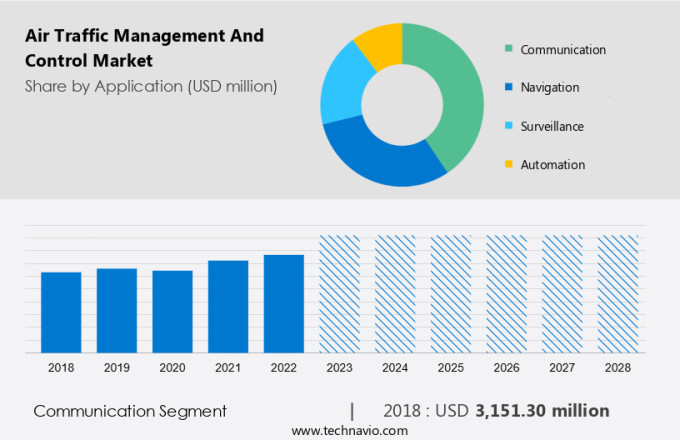Click the hatched 2028 forecast bar
This screenshot has width=680, height=440.
(x=617, y=294)
